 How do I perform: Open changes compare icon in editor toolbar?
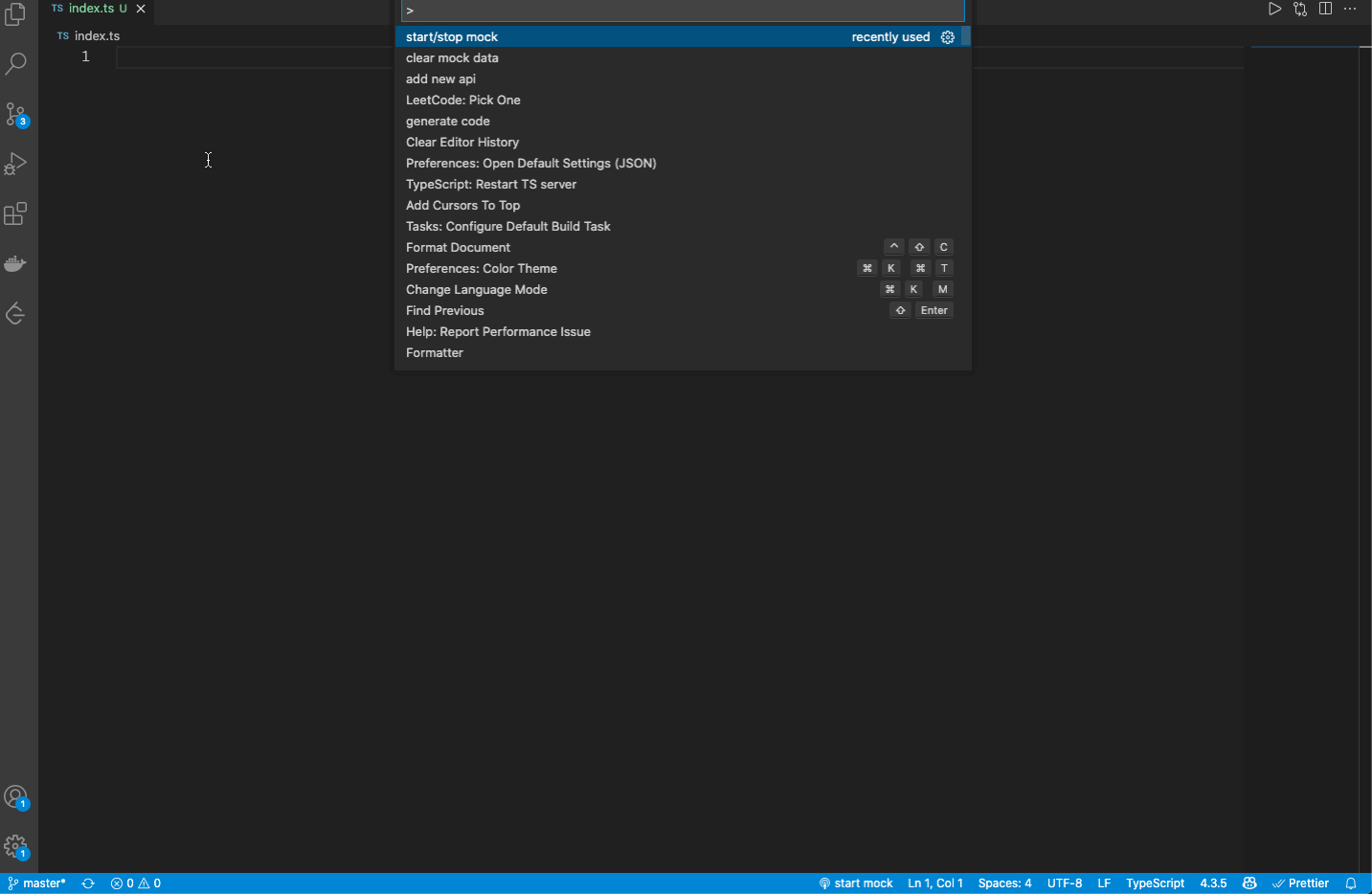[x=1300, y=9]
